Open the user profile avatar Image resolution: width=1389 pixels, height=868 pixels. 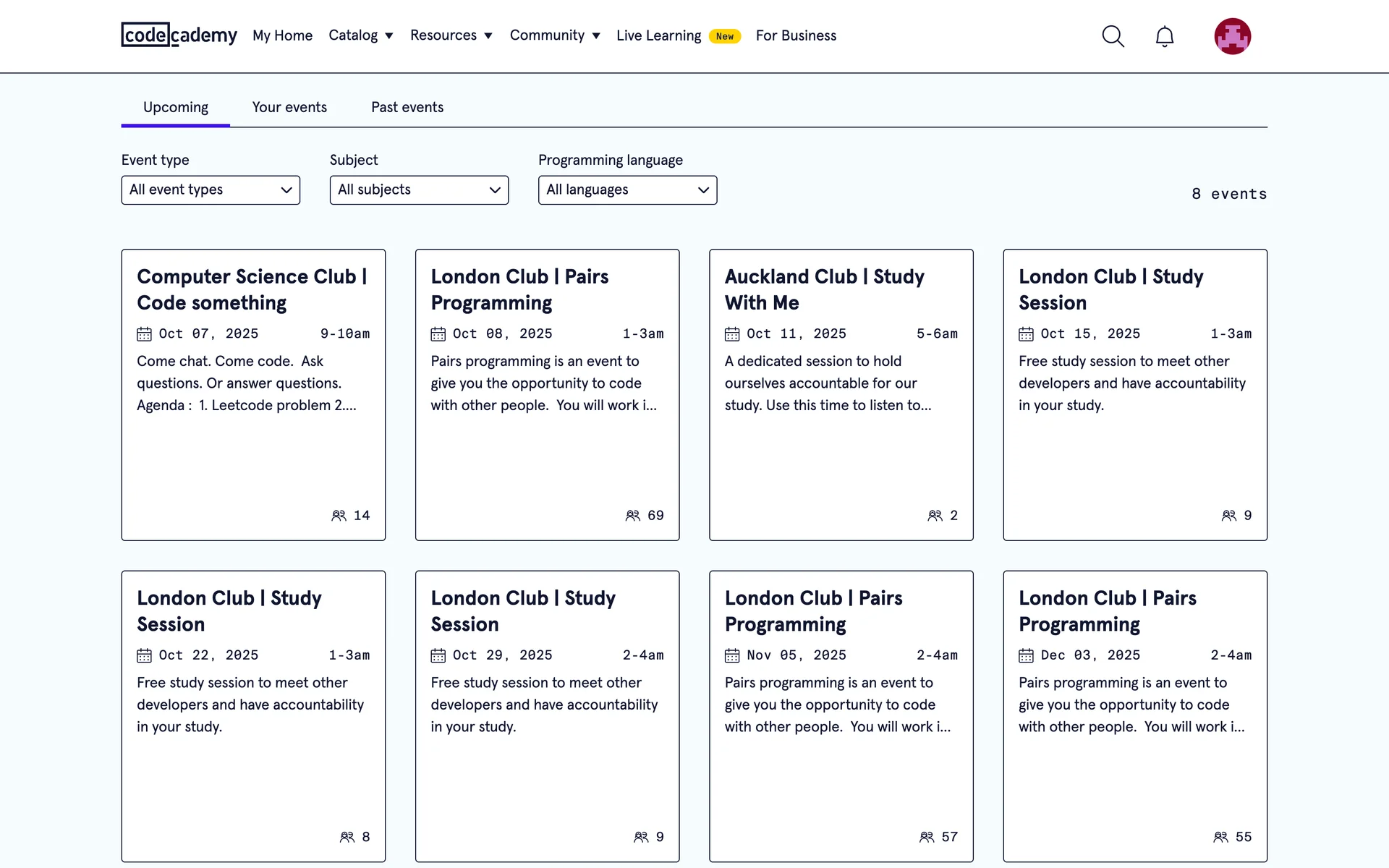pos(1232,36)
